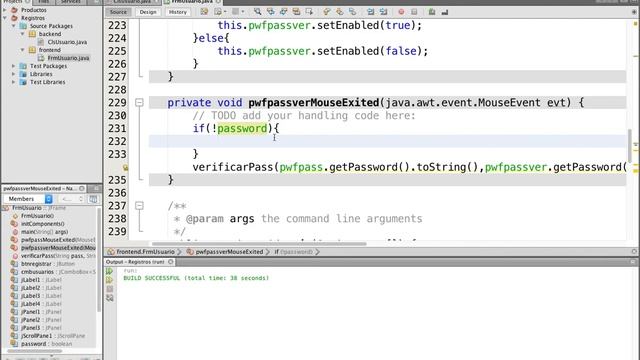This screenshot has width=640, height=360.
Task: Click the Shift Line Left toolbar icon
Action: [370, 12]
